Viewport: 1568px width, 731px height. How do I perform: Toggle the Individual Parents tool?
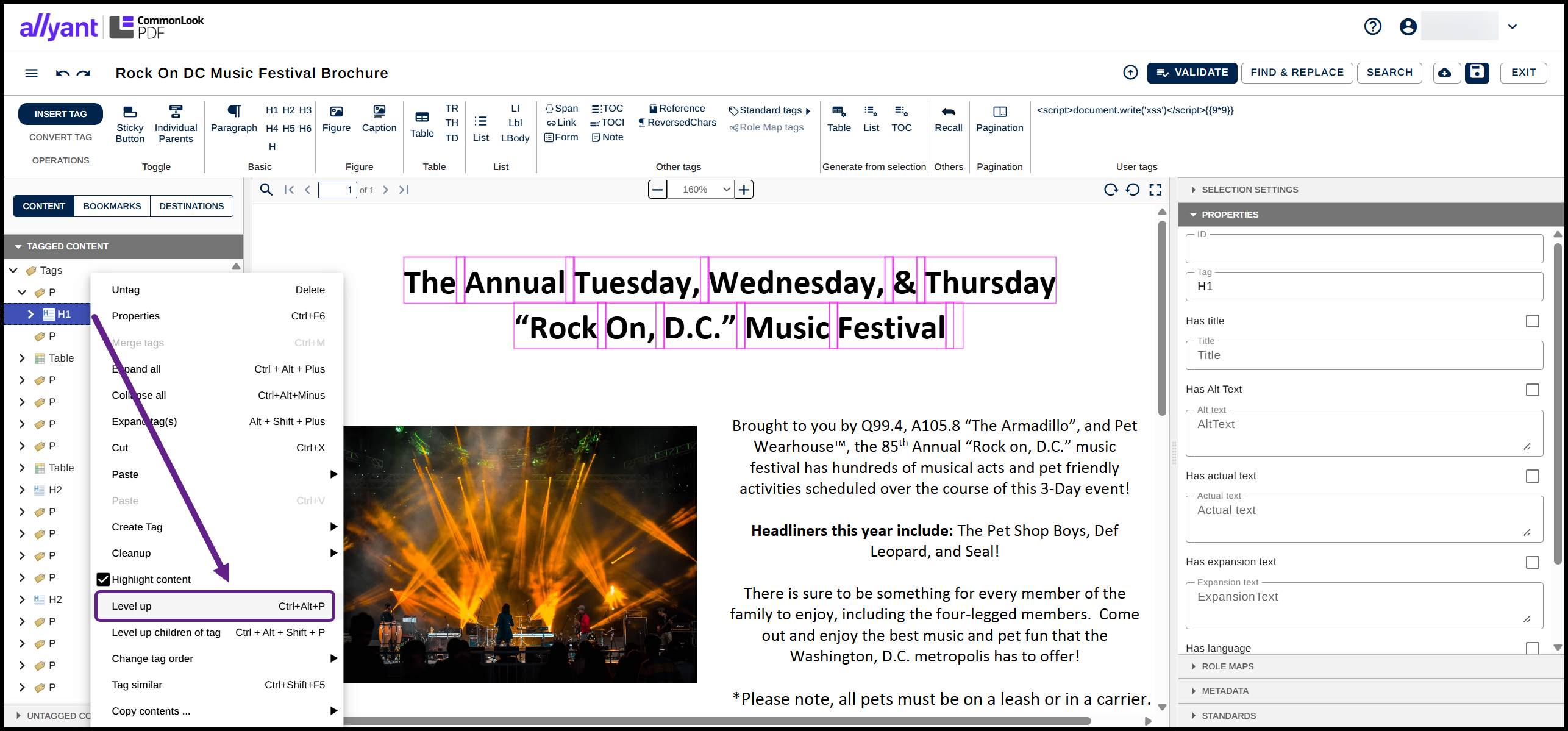(x=176, y=124)
